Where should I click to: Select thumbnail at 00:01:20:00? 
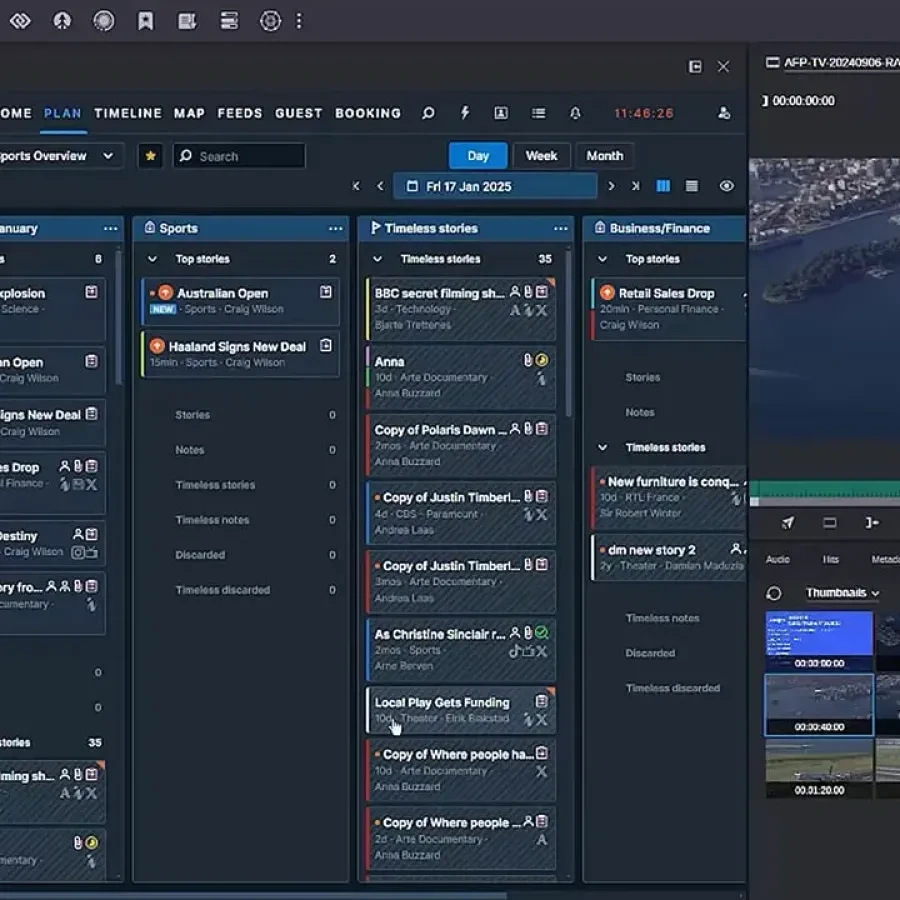pos(819,768)
